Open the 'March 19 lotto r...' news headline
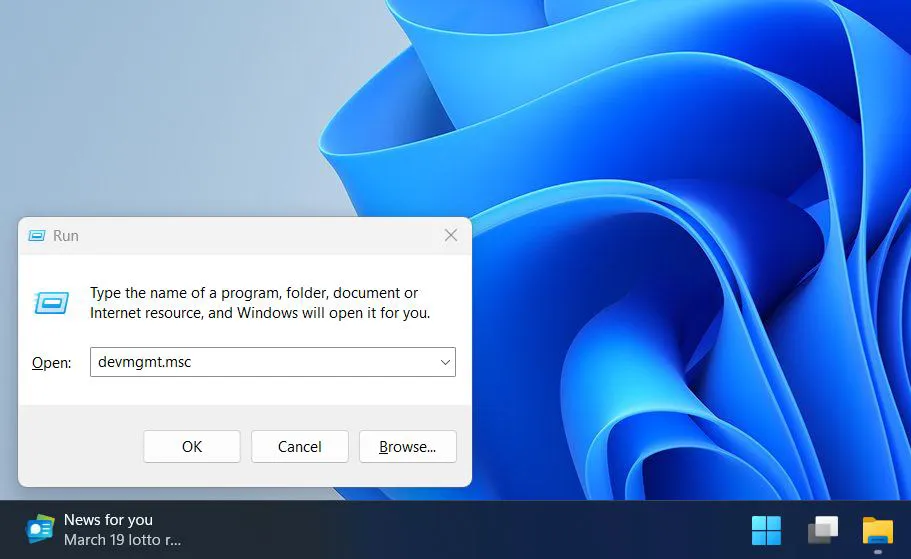911x559 pixels. (123, 540)
